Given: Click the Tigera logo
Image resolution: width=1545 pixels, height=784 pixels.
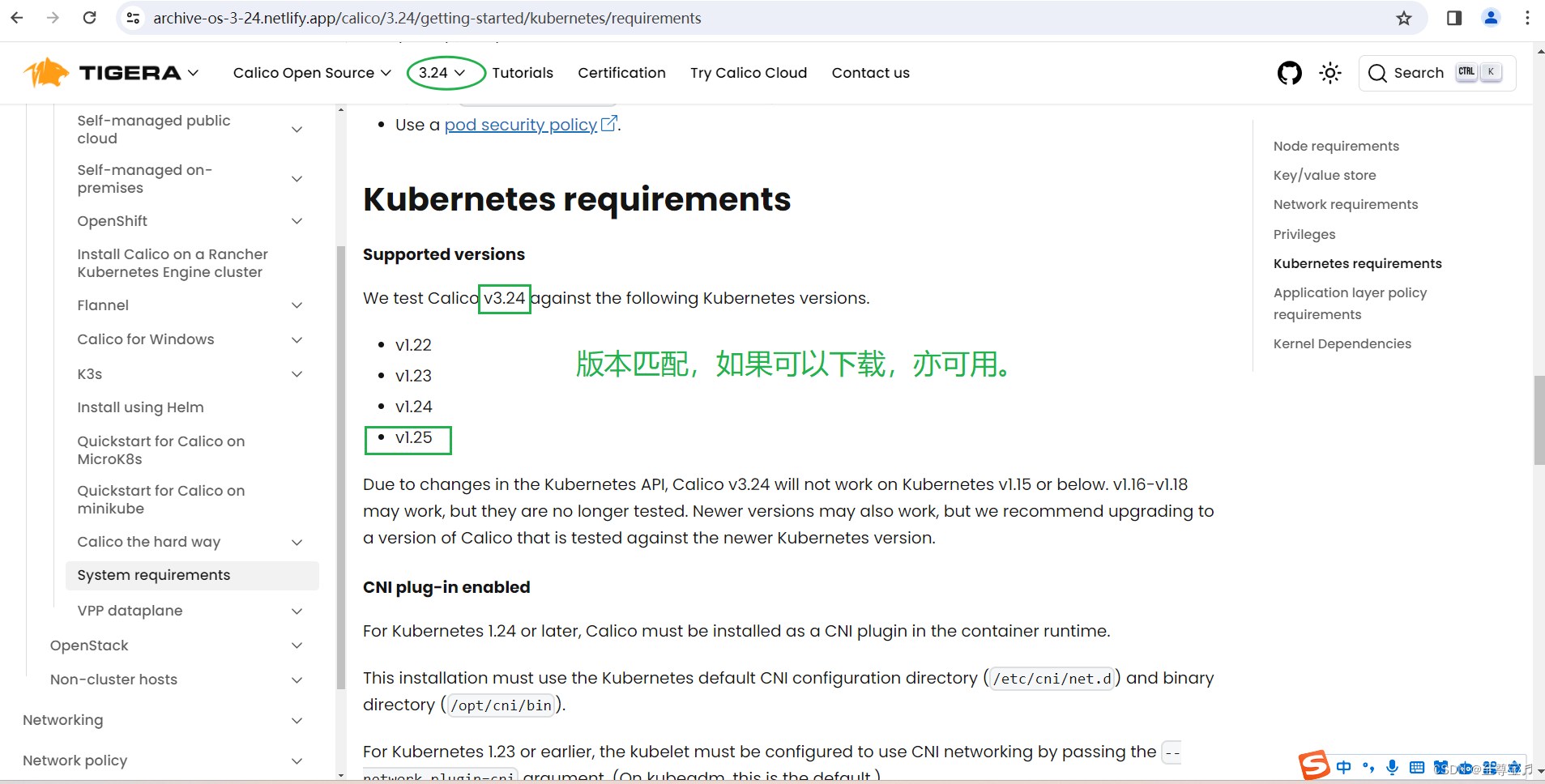Looking at the screenshot, I should pyautogui.click(x=102, y=73).
